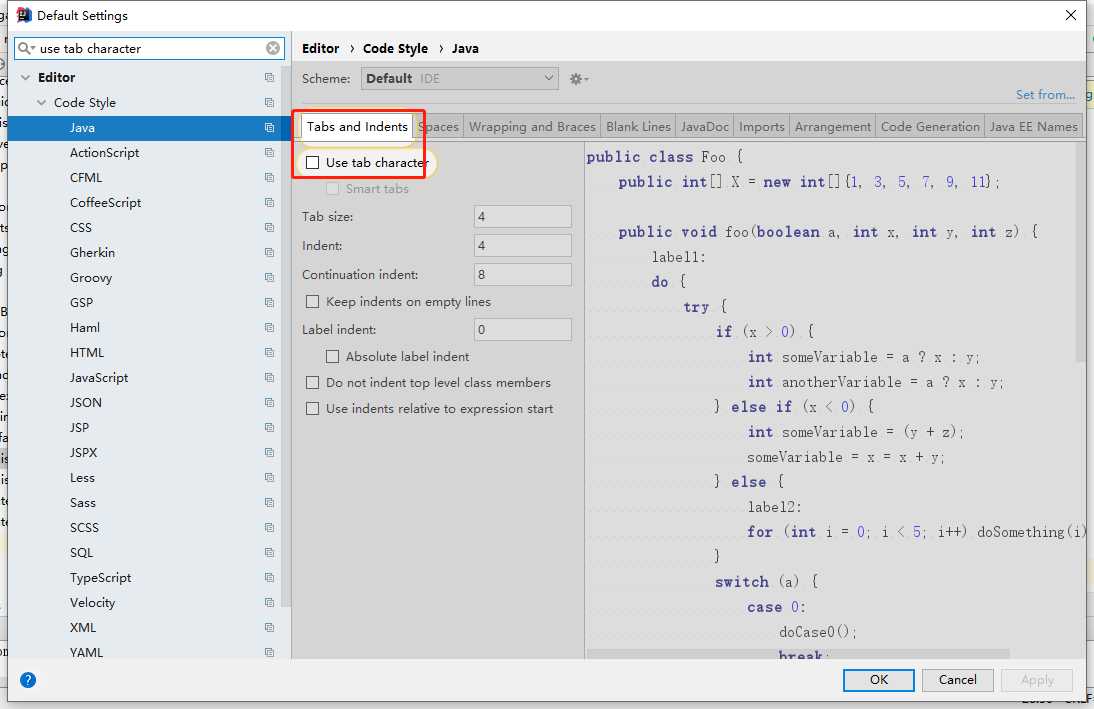Close the Default Settings dialog
Image resolution: width=1094 pixels, height=709 pixels.
(x=1070, y=15)
